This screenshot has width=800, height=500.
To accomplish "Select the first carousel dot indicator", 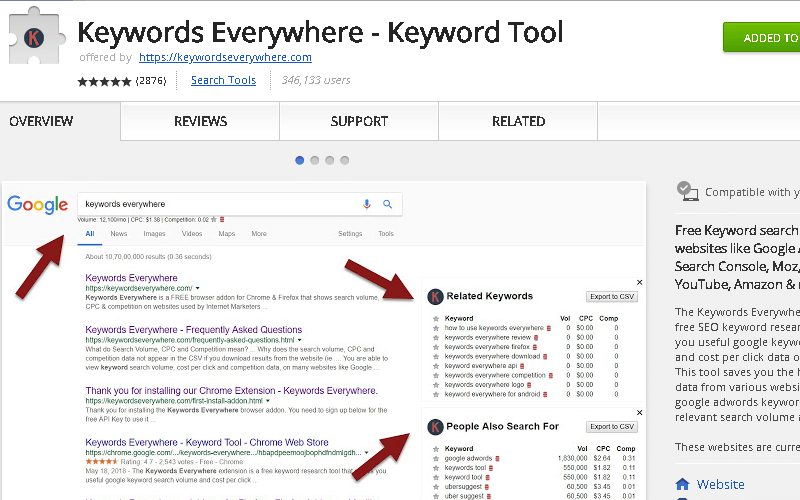I will [299, 160].
